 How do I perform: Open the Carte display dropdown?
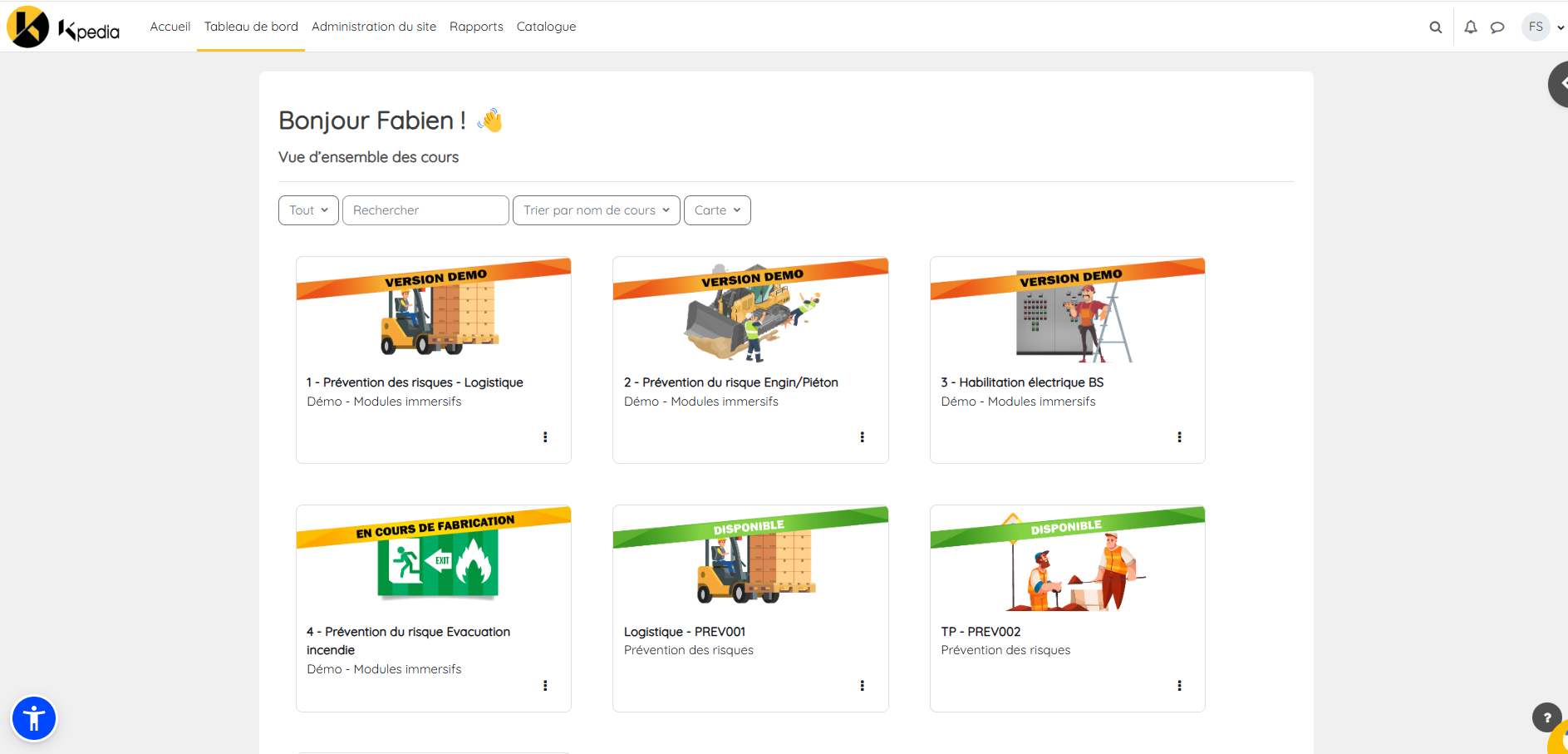(716, 209)
